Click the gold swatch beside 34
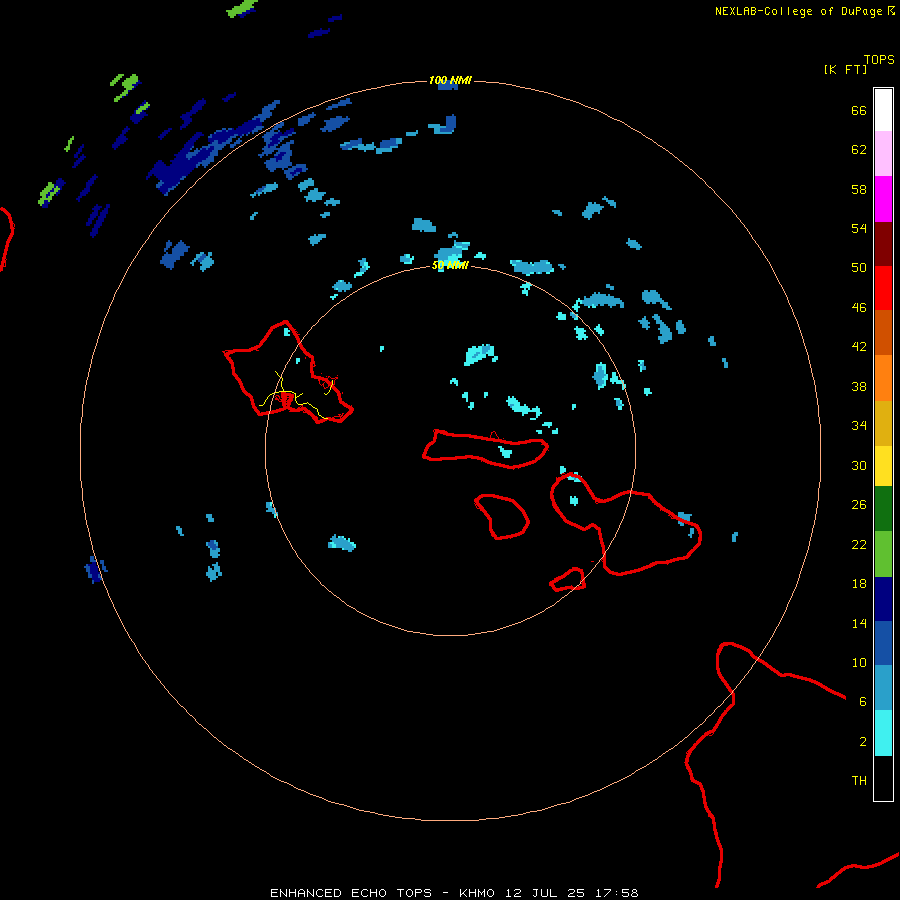 click(883, 423)
